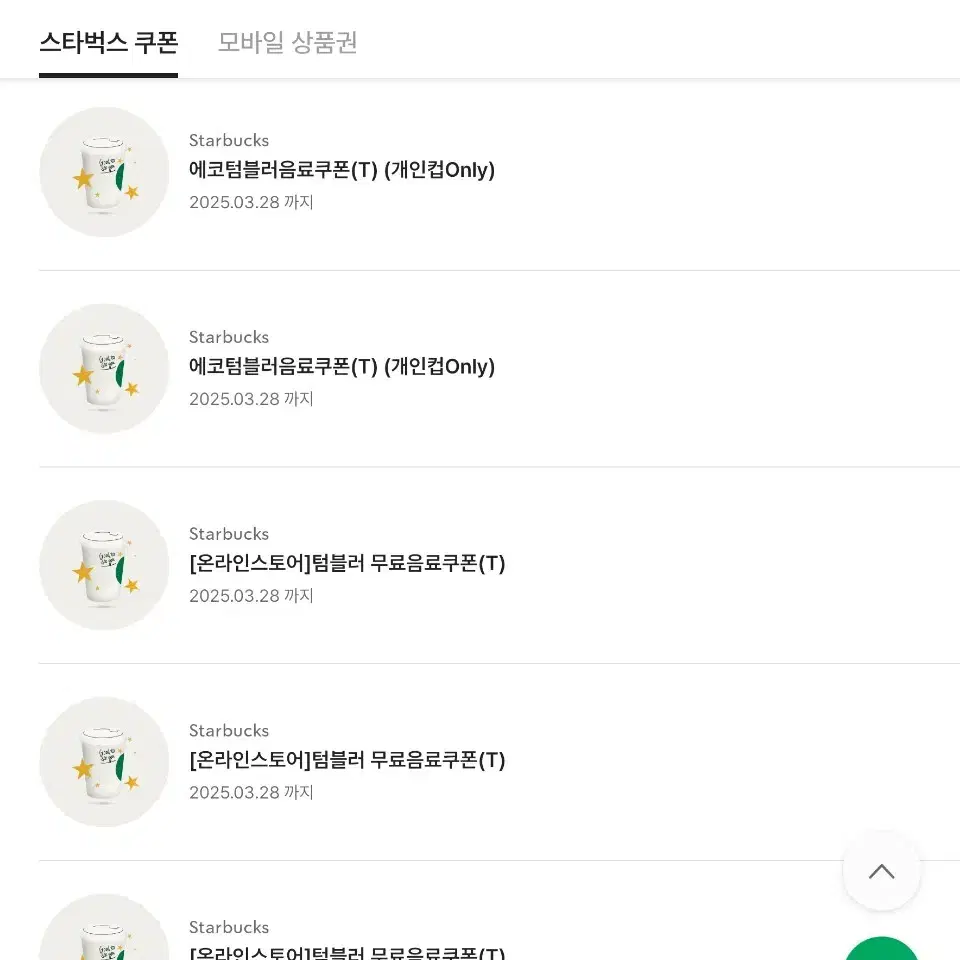
Task: Tap second 온라인스토어 텀블러 coupon cup image
Action: tap(104, 762)
